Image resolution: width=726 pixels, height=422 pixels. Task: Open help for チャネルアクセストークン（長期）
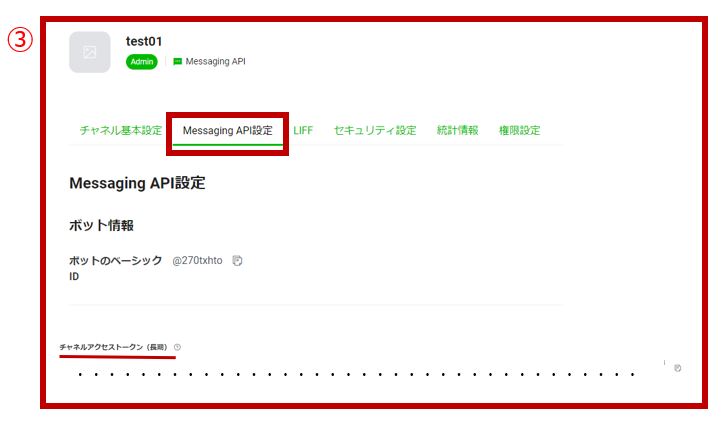point(177,347)
